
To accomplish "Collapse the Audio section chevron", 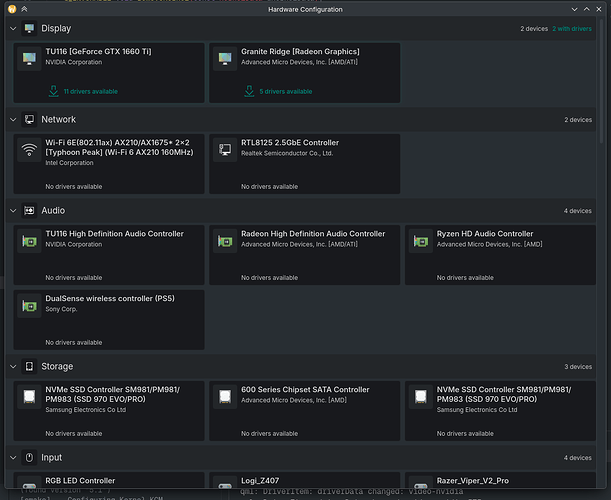I will click(11, 211).
